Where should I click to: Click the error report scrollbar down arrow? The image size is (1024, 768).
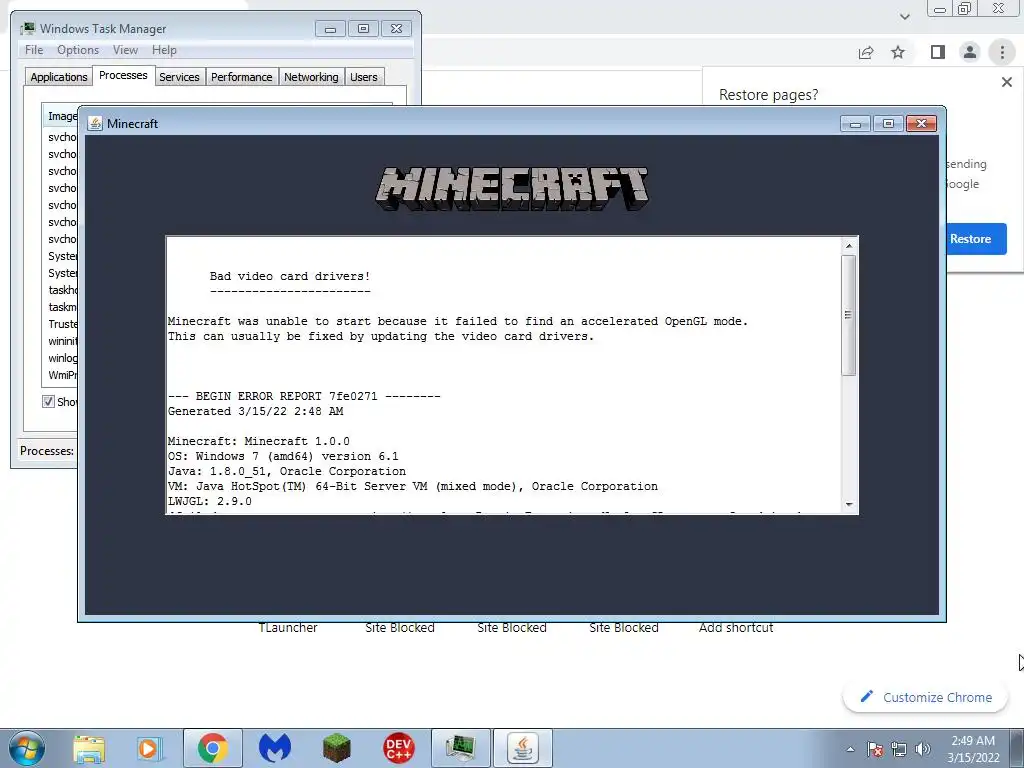(849, 504)
